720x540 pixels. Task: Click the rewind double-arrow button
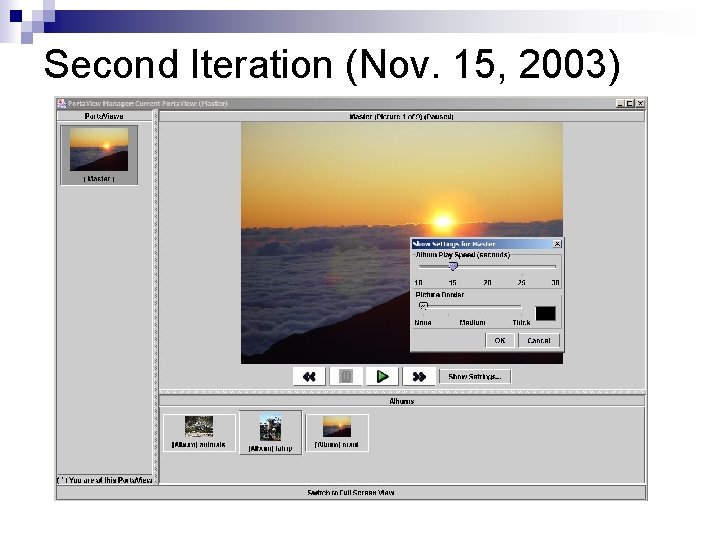(309, 377)
